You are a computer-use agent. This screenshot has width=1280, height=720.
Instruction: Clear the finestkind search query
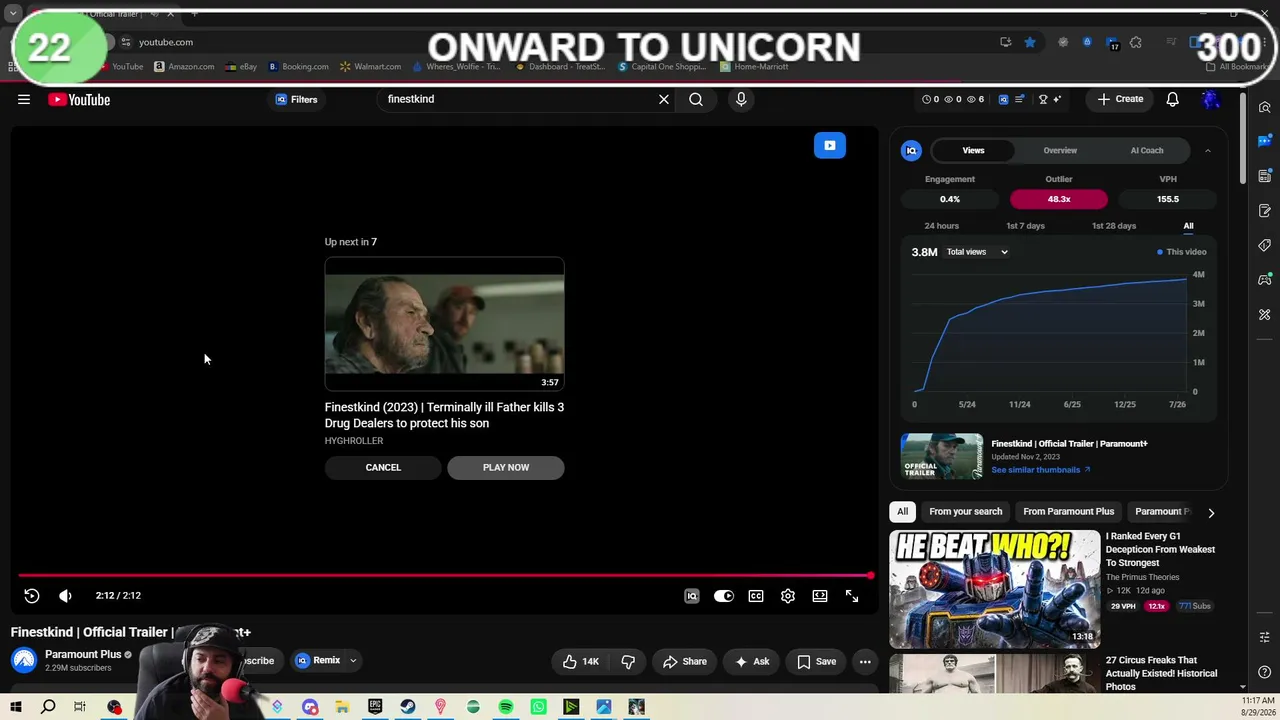click(663, 99)
